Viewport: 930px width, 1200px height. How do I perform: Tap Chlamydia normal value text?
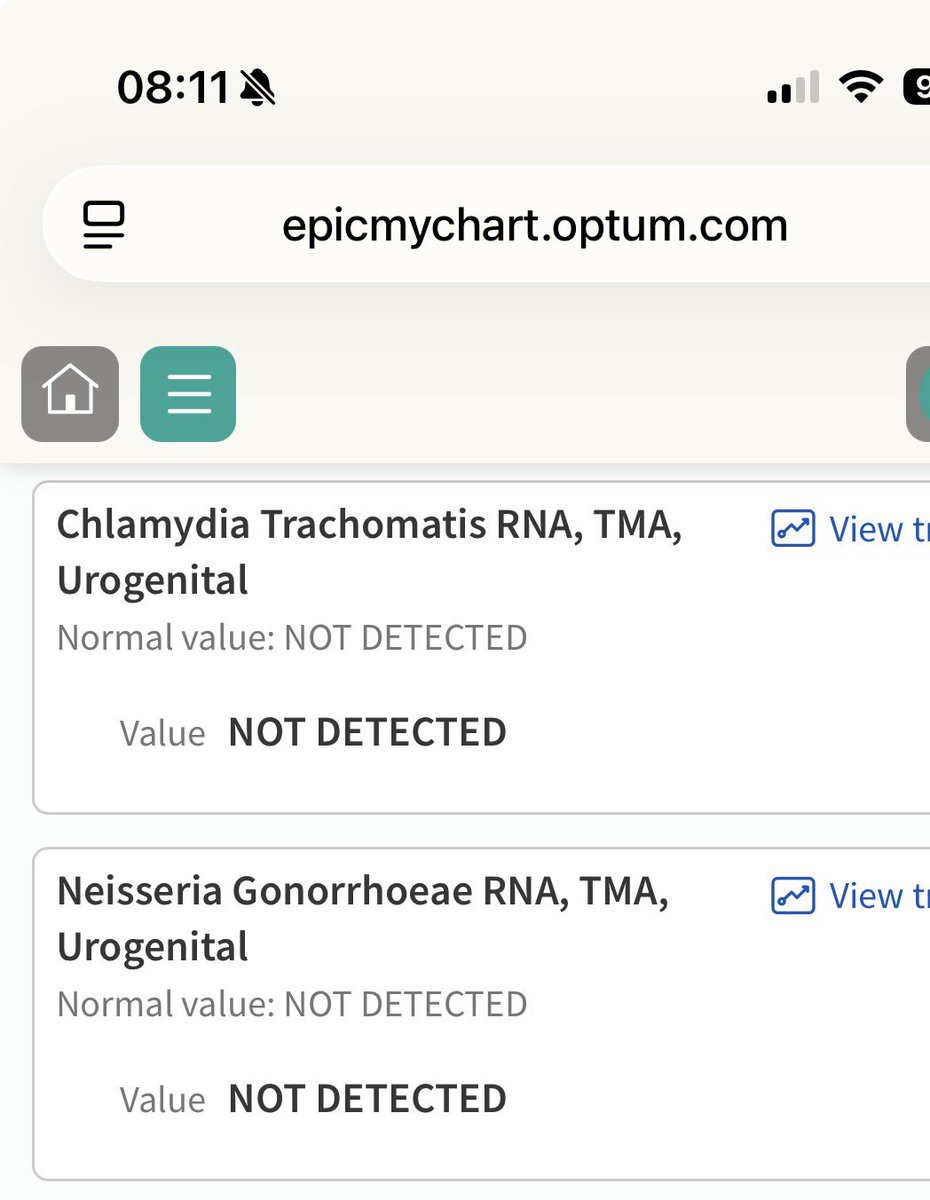click(x=292, y=638)
